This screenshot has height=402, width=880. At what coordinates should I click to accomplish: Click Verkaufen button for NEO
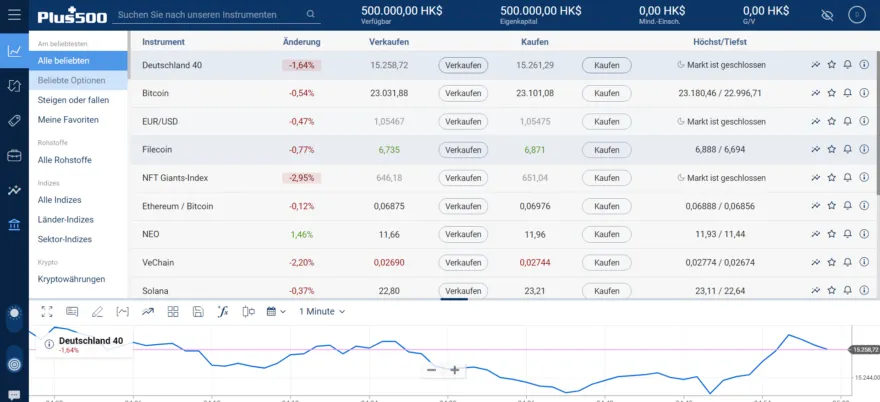coord(463,234)
